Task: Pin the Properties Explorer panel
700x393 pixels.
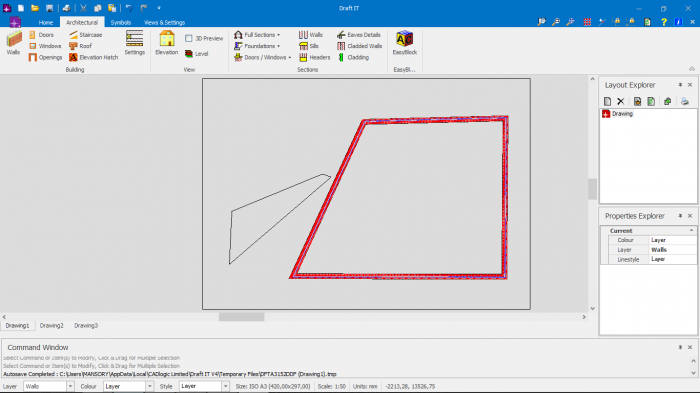Action: click(x=680, y=216)
